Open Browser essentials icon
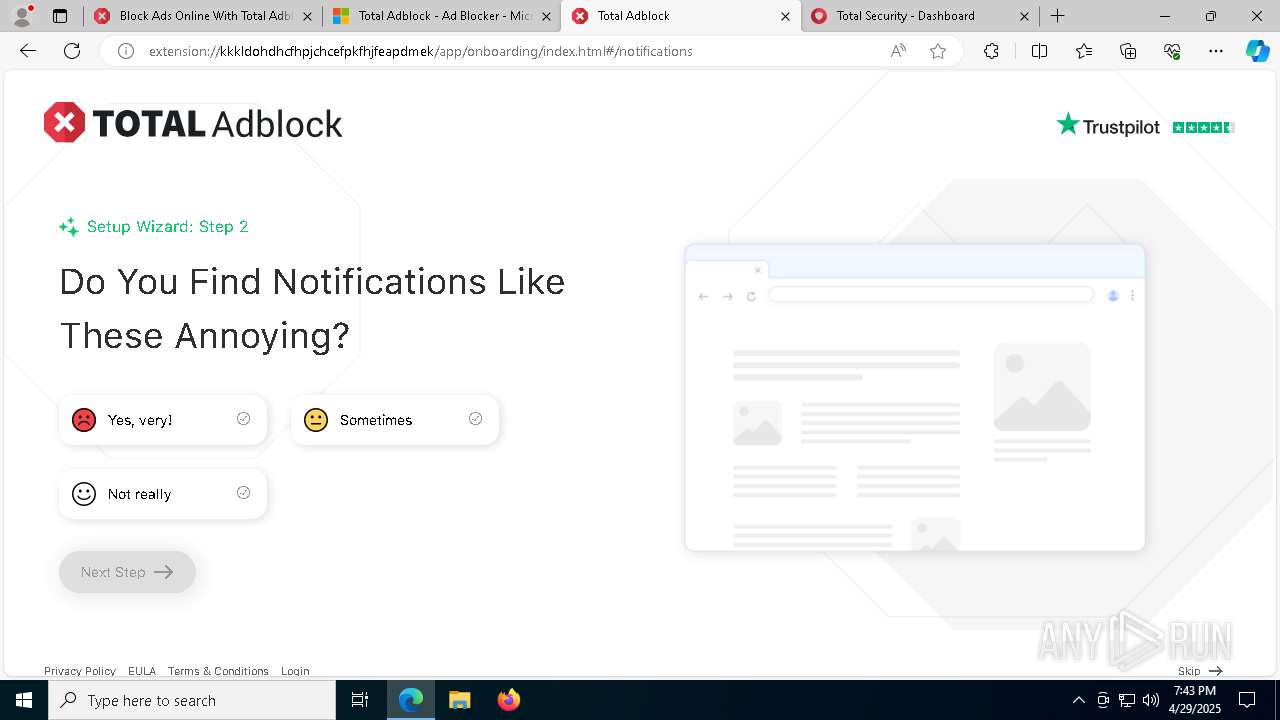 pos(1172,51)
